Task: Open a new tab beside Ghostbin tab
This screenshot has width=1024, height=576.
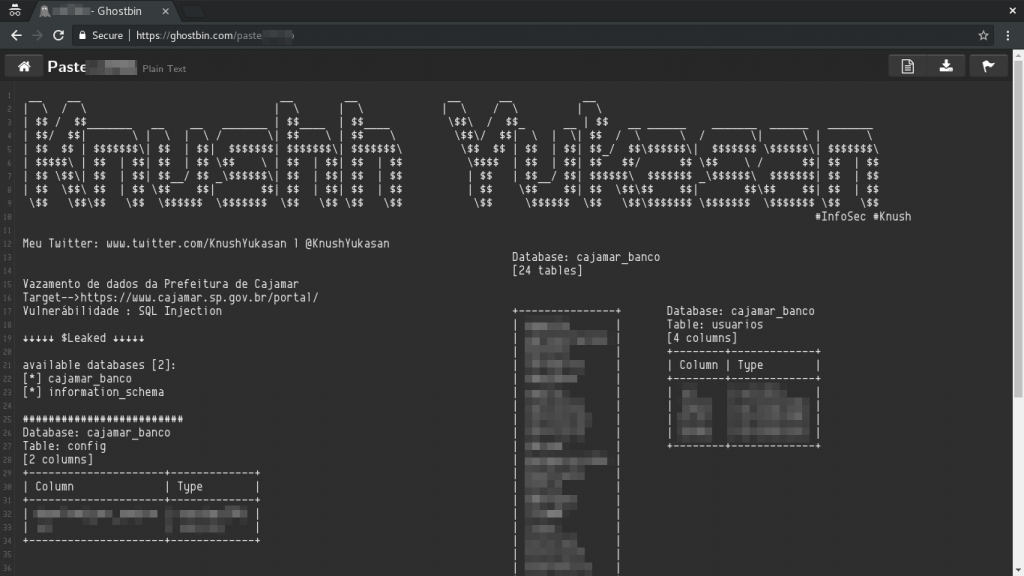Action: tap(193, 11)
